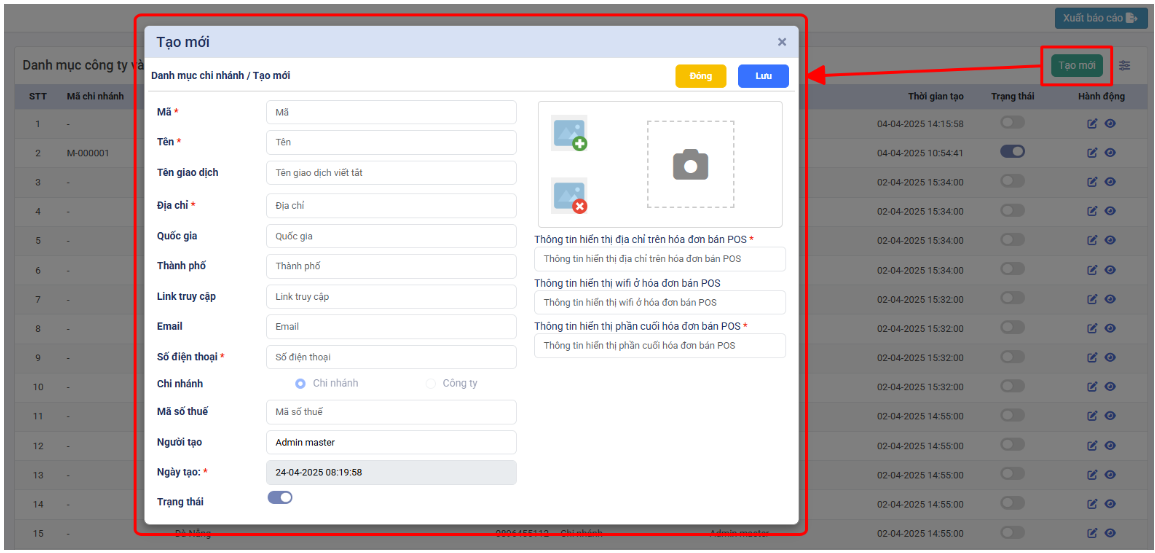
Task: Click the Số điện thoại input field
Action: (391, 357)
